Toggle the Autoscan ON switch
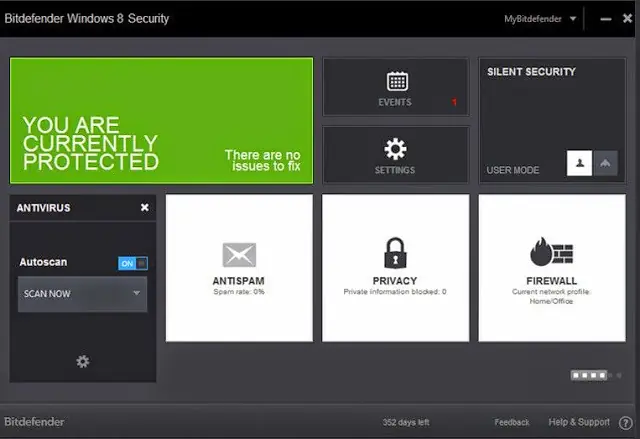Viewport: 640px width, 439px height. 133,263
